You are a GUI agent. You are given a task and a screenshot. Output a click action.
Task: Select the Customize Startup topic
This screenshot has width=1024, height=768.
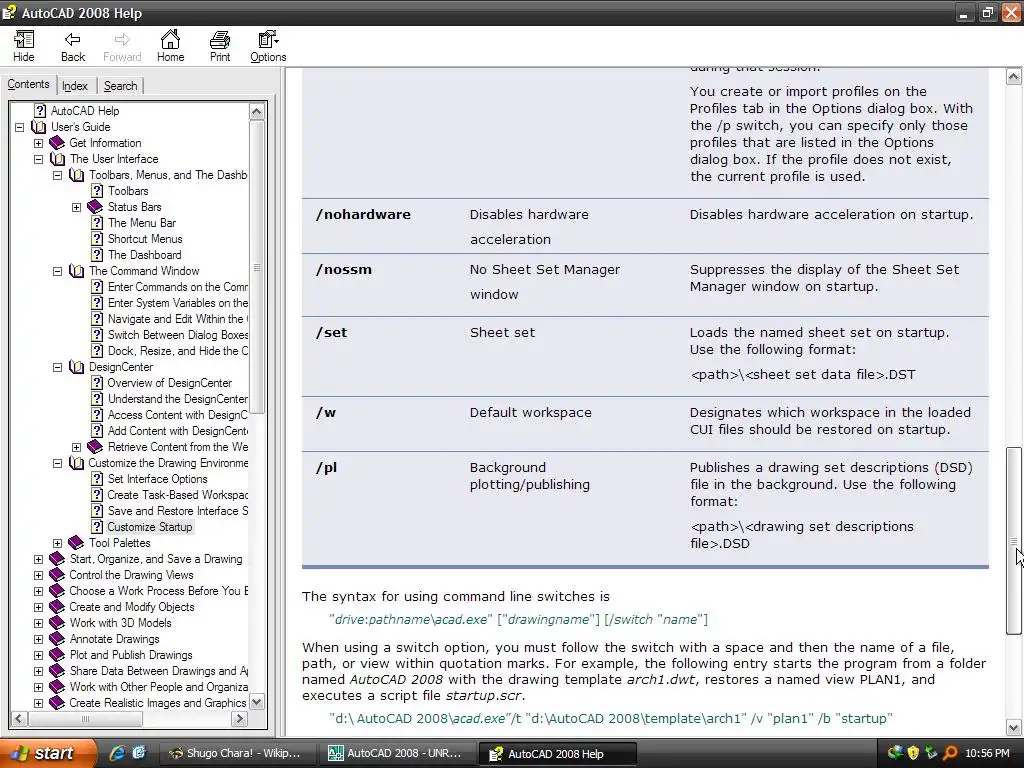pos(150,527)
